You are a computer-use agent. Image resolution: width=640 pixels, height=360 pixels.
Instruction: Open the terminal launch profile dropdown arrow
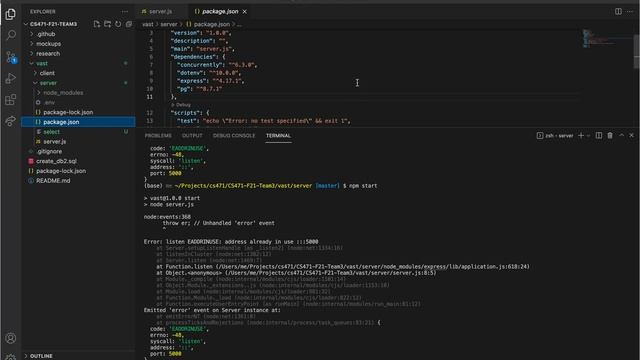pos(588,136)
